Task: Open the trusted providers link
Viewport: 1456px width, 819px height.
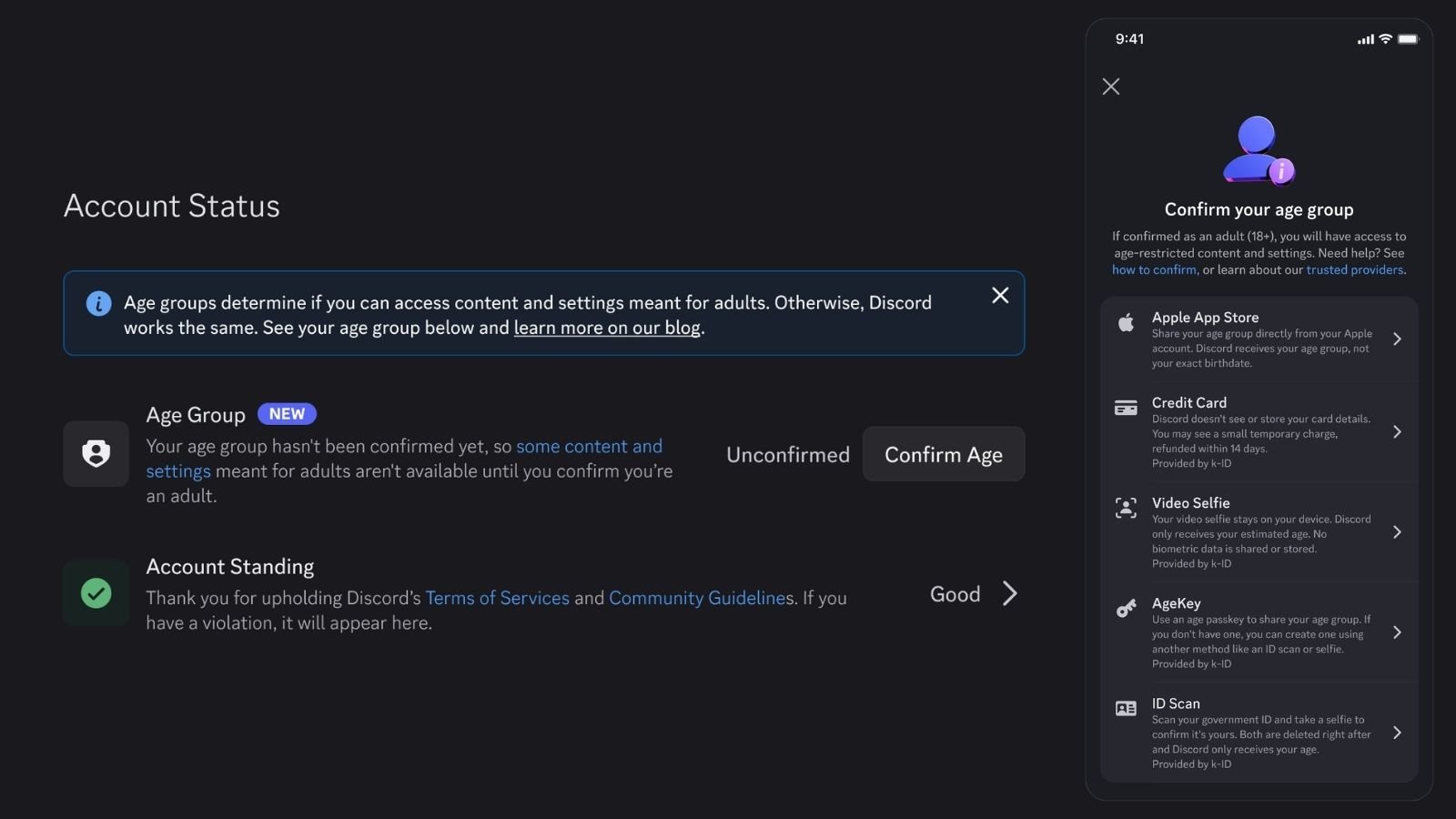Action: click(1355, 269)
